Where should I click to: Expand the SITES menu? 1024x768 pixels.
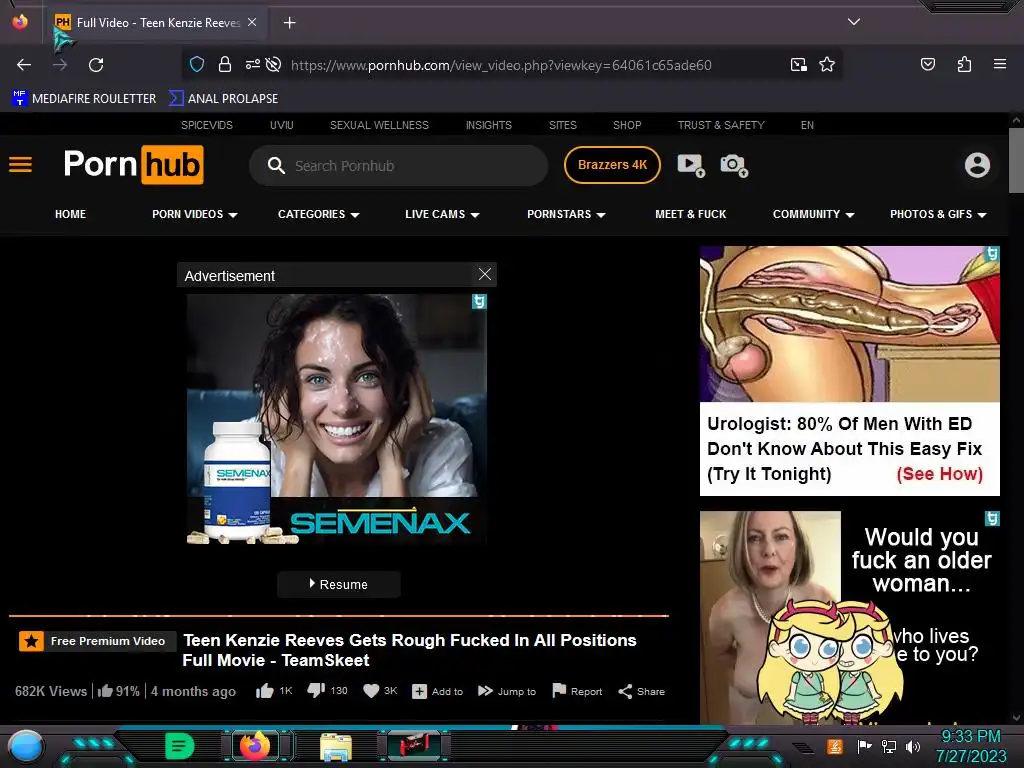point(563,125)
